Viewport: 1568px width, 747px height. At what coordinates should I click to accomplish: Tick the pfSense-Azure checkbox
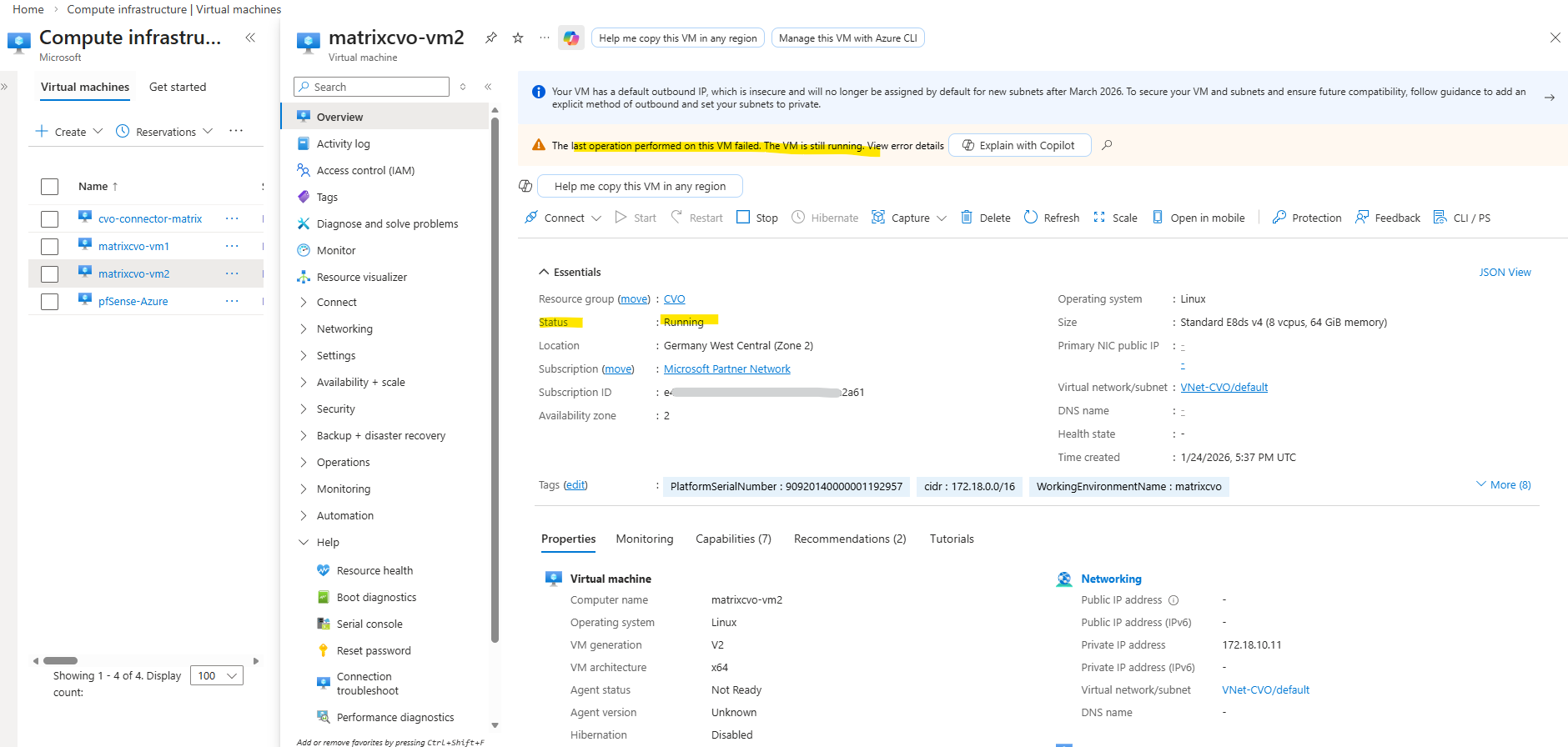click(x=50, y=302)
